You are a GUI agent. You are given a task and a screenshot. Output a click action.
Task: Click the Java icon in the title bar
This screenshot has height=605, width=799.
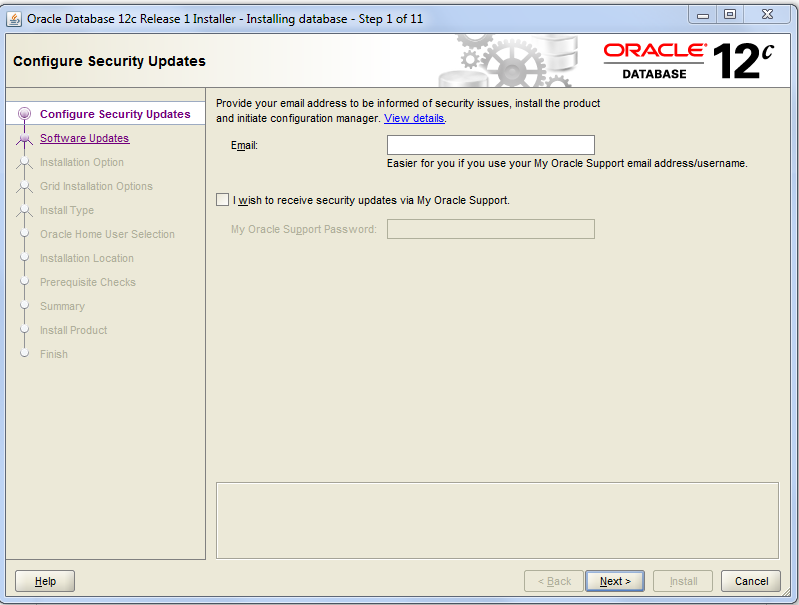tap(14, 19)
